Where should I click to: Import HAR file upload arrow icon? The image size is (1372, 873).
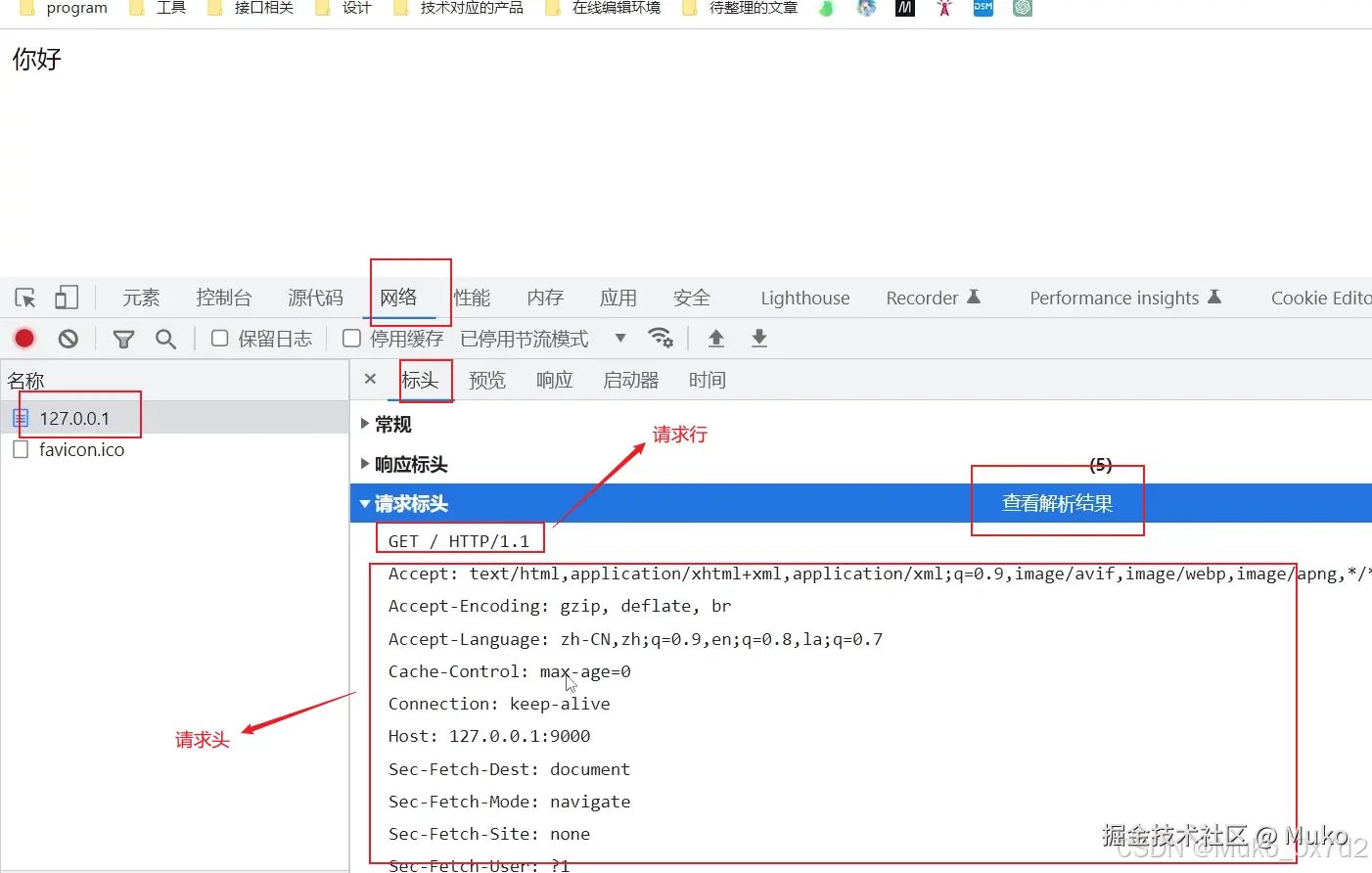pyautogui.click(x=716, y=338)
